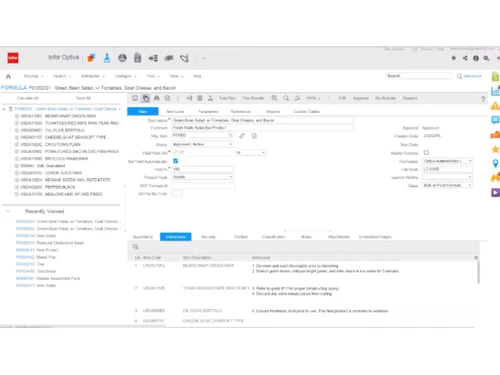Click the Approval toolbar button

(361, 98)
